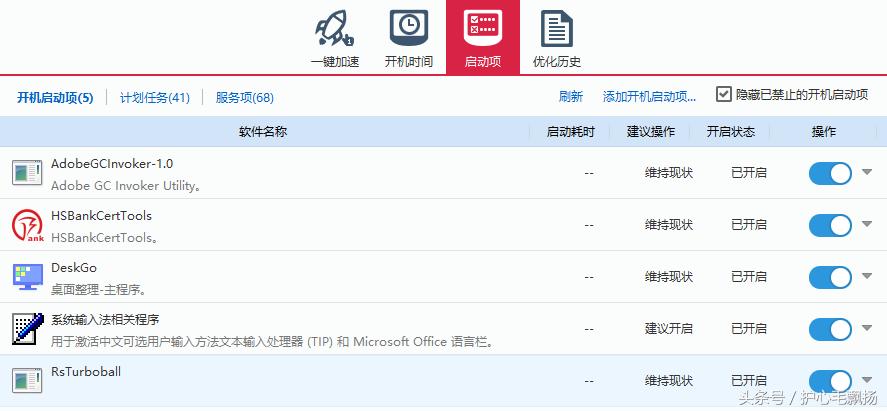Click the RsTurboball program icon
887x411 pixels.
pyautogui.click(x=27, y=380)
